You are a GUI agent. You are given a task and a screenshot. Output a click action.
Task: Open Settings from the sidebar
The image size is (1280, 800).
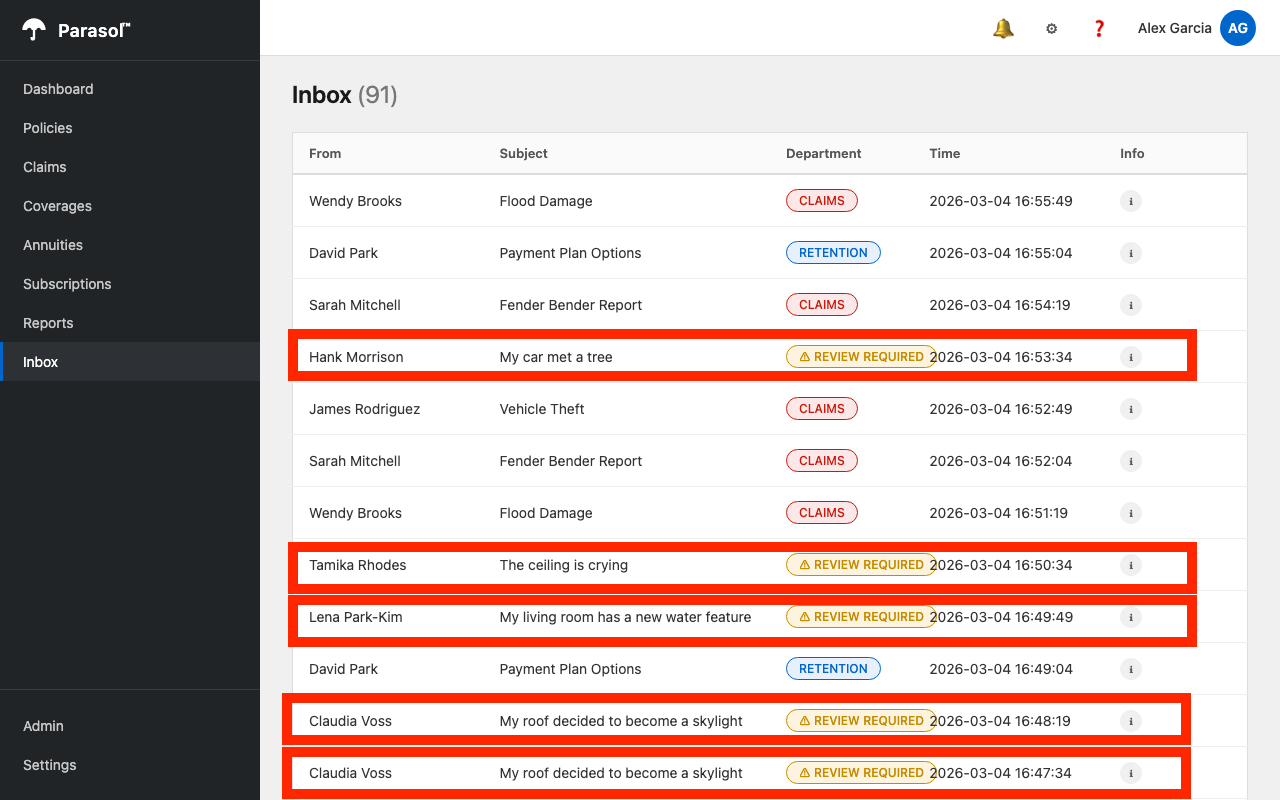(49, 765)
